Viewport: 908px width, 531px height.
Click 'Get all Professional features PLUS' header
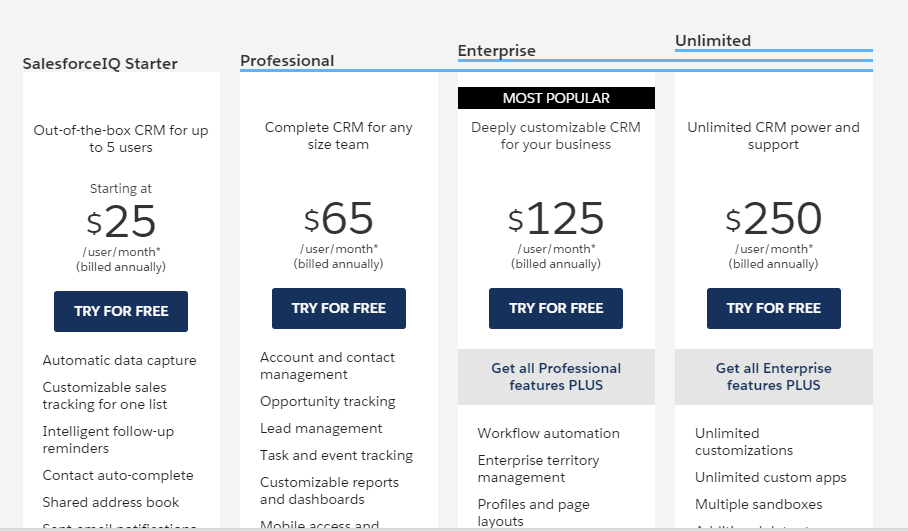556,377
